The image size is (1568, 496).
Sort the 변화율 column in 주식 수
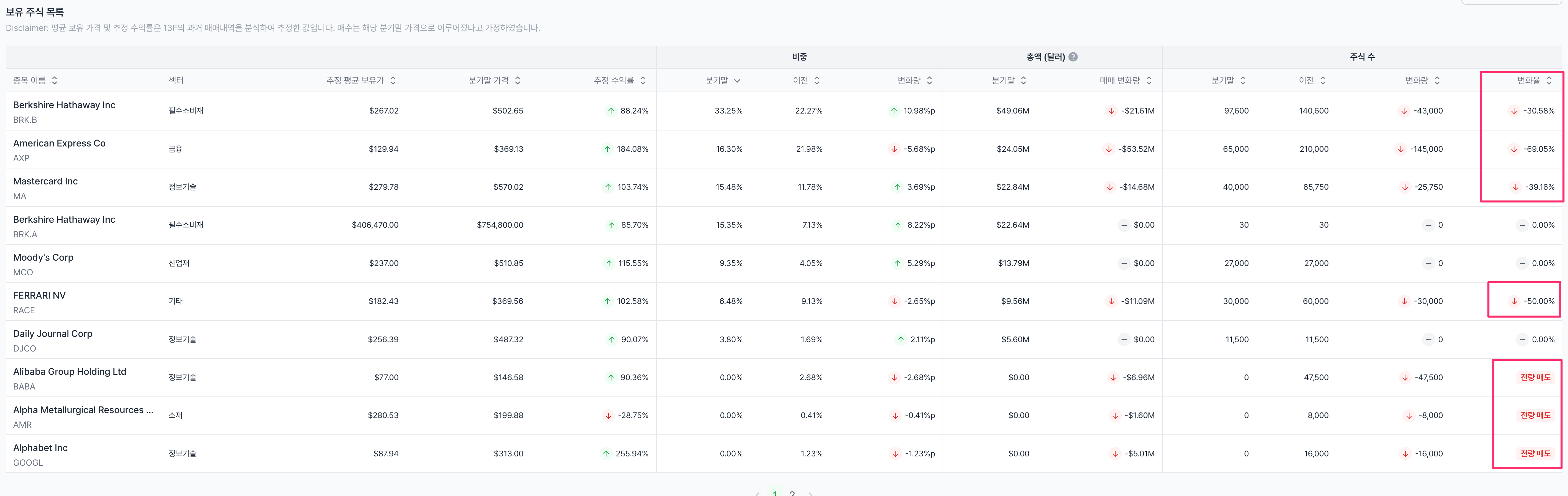click(1549, 80)
